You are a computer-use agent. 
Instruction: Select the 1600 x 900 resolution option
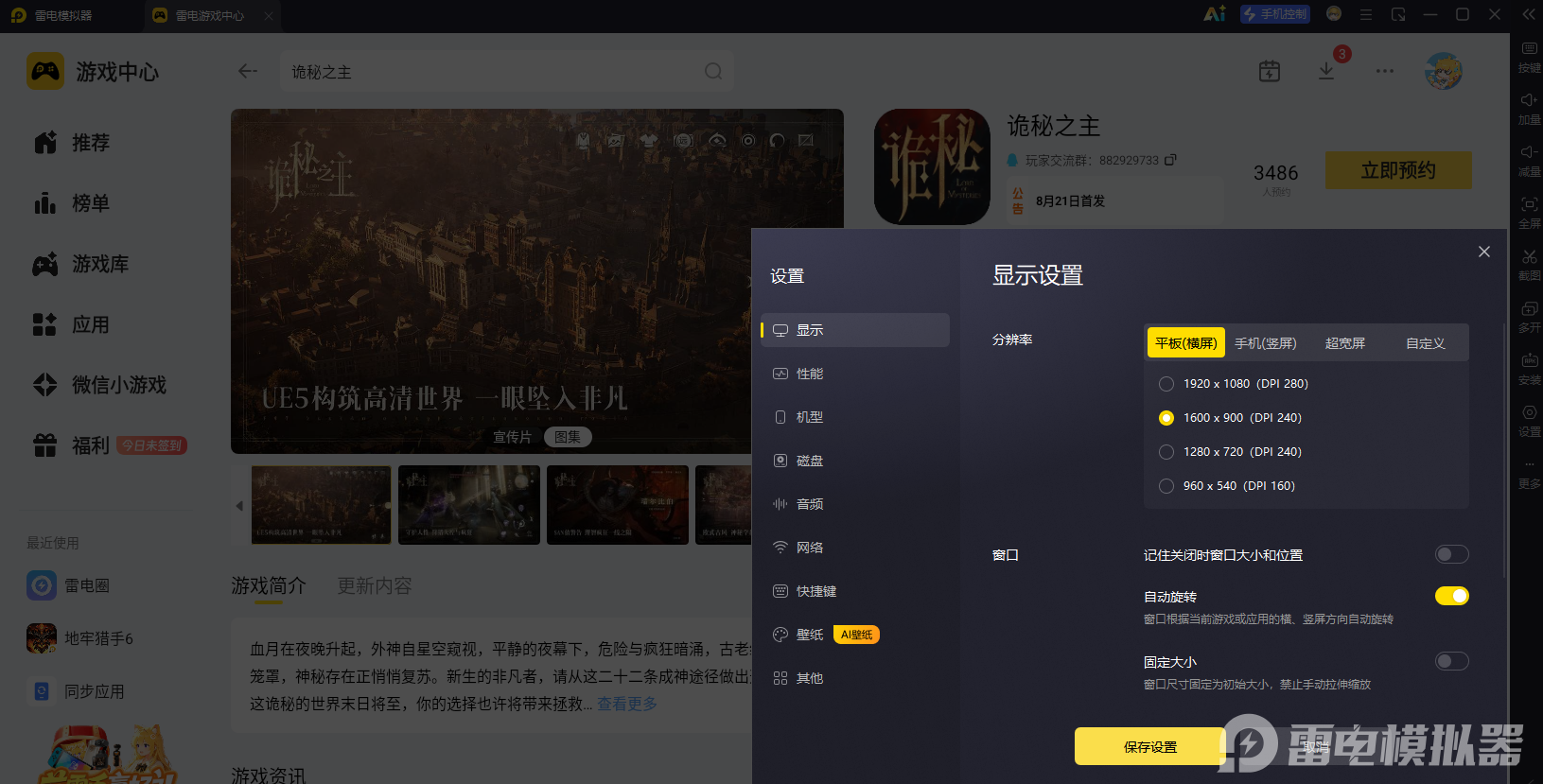click(1230, 418)
